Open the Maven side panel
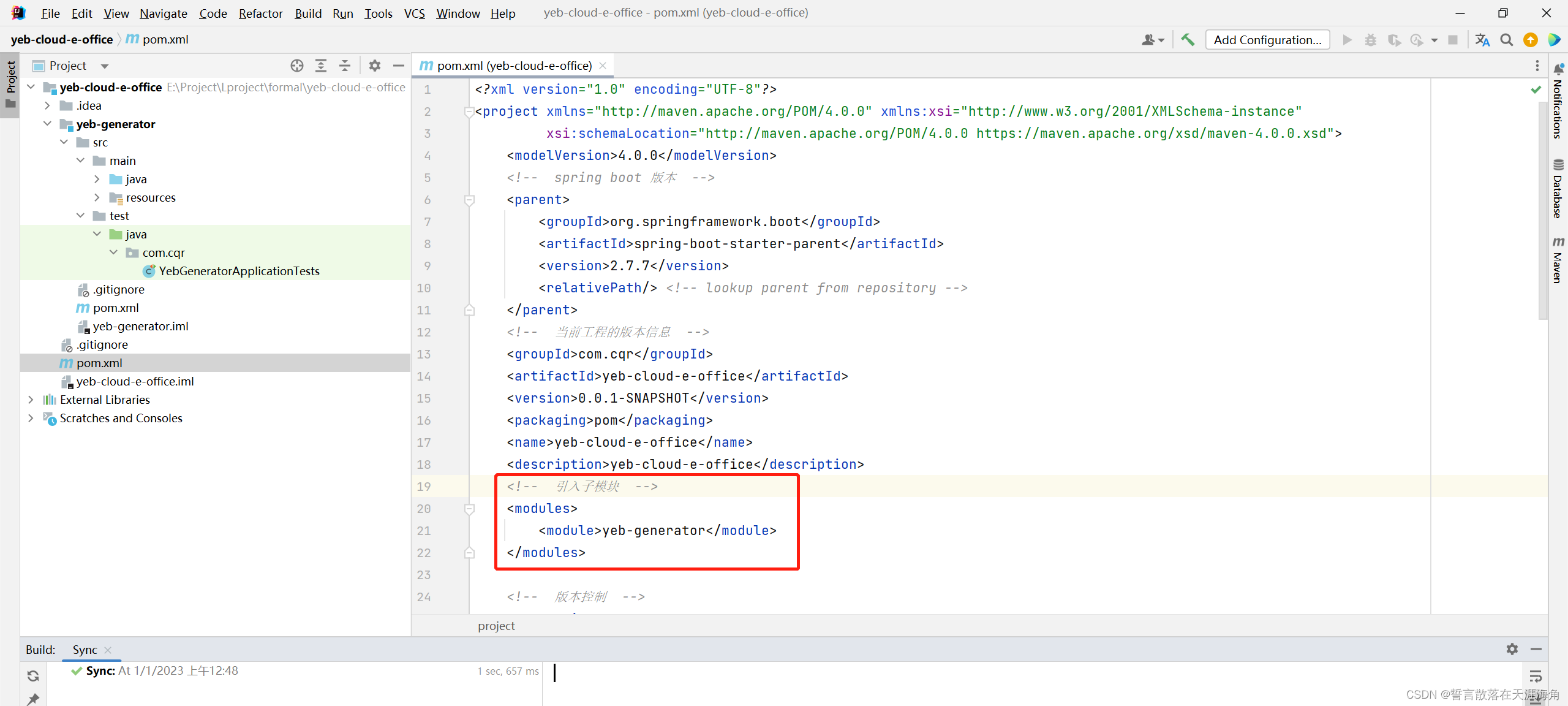This screenshot has height=706, width=1568. click(1558, 260)
